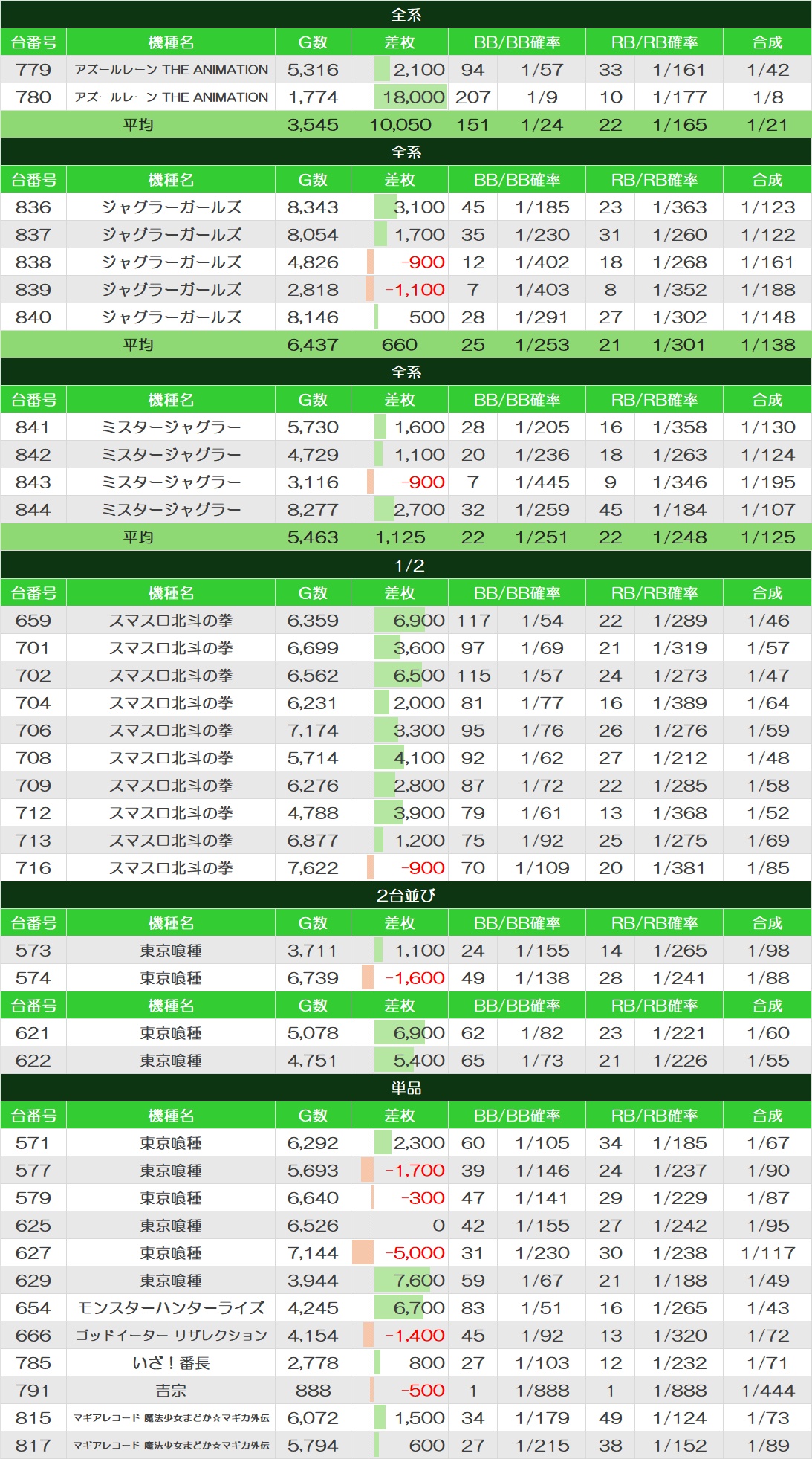Select machine number 815 cell
The image size is (812, 1459).
click(33, 1418)
